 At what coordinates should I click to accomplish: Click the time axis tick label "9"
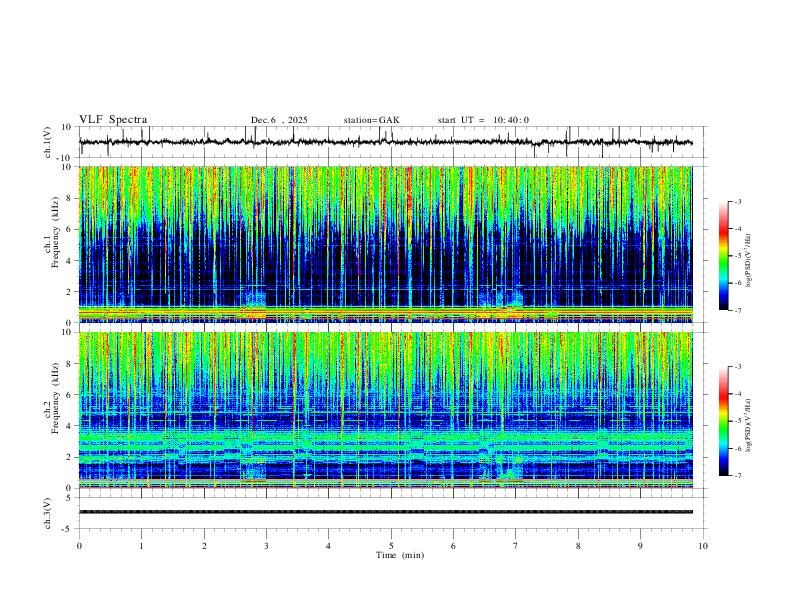[640, 546]
